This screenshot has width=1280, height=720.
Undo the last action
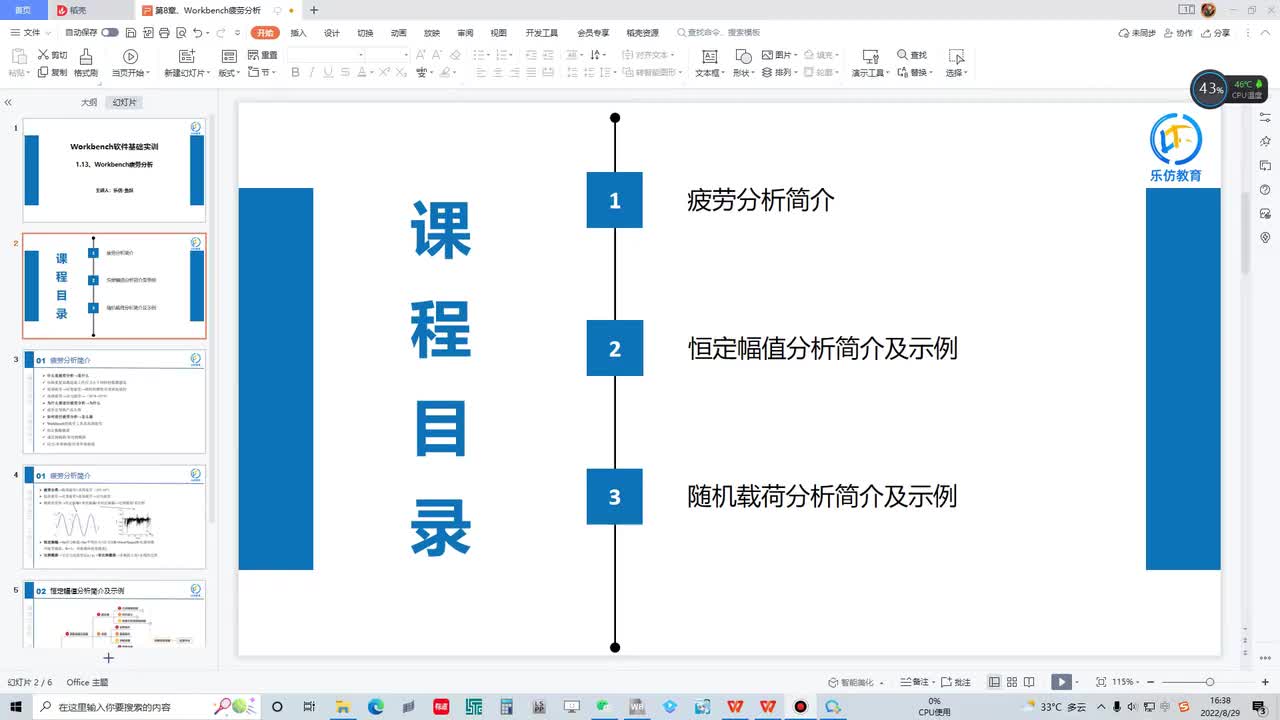(x=198, y=33)
